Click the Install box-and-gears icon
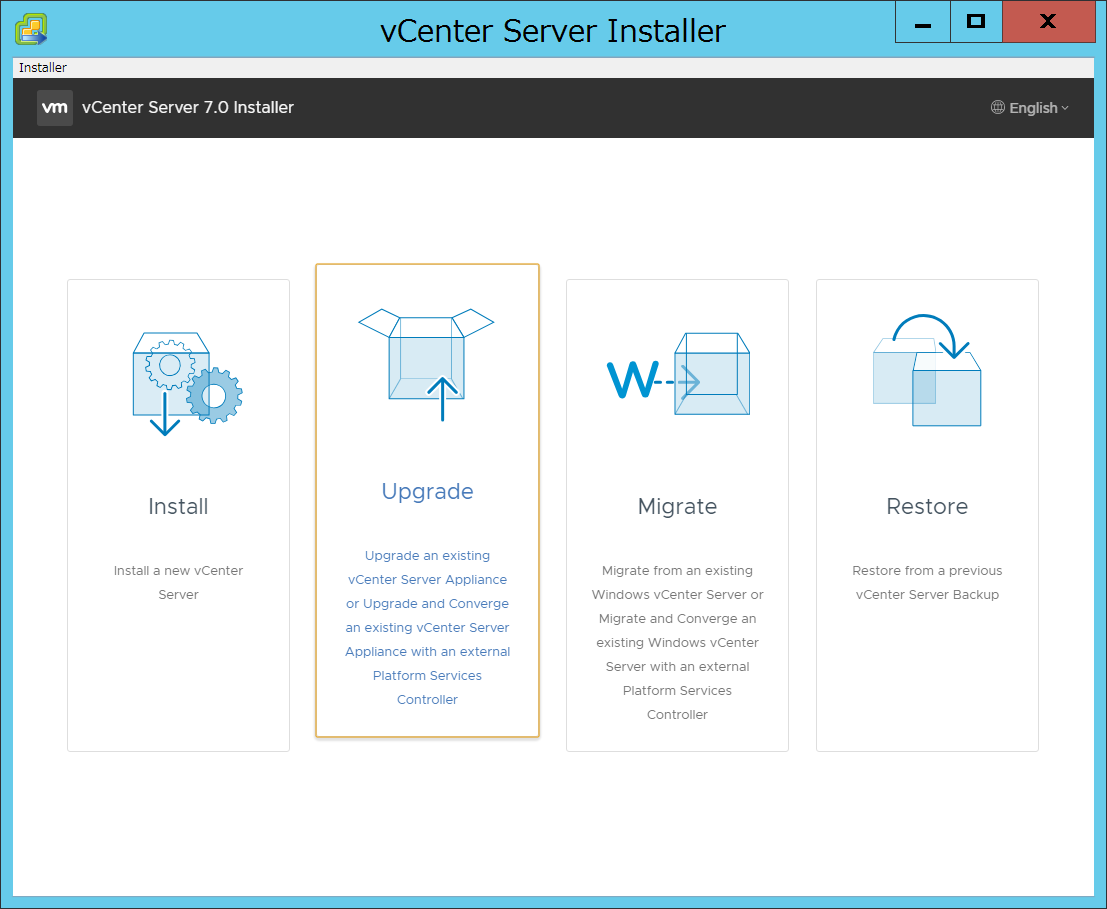Image resolution: width=1107 pixels, height=909 pixels. point(188,383)
